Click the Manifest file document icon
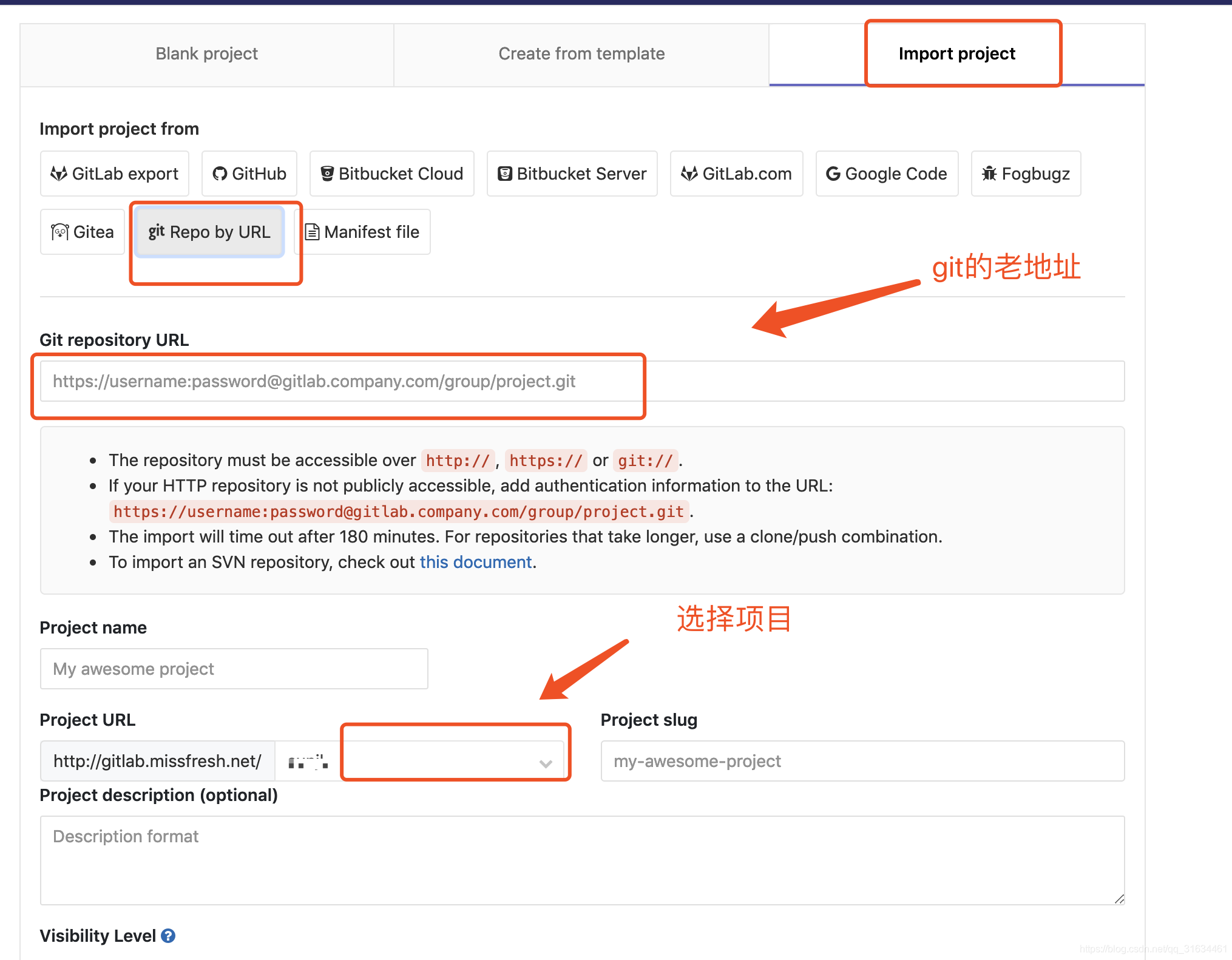 tap(312, 232)
